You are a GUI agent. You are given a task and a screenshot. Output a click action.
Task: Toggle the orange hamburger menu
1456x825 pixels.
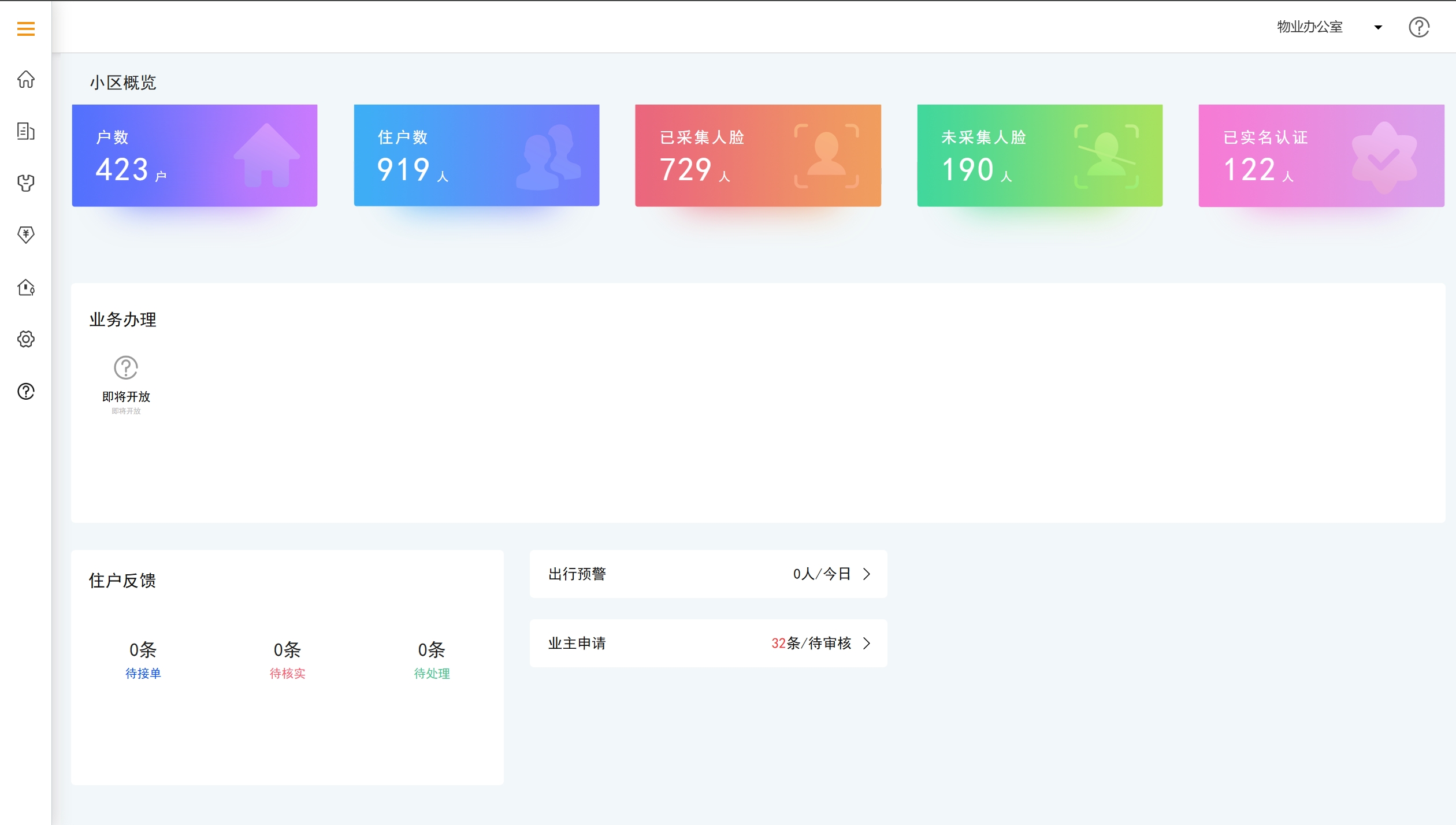tap(26, 28)
